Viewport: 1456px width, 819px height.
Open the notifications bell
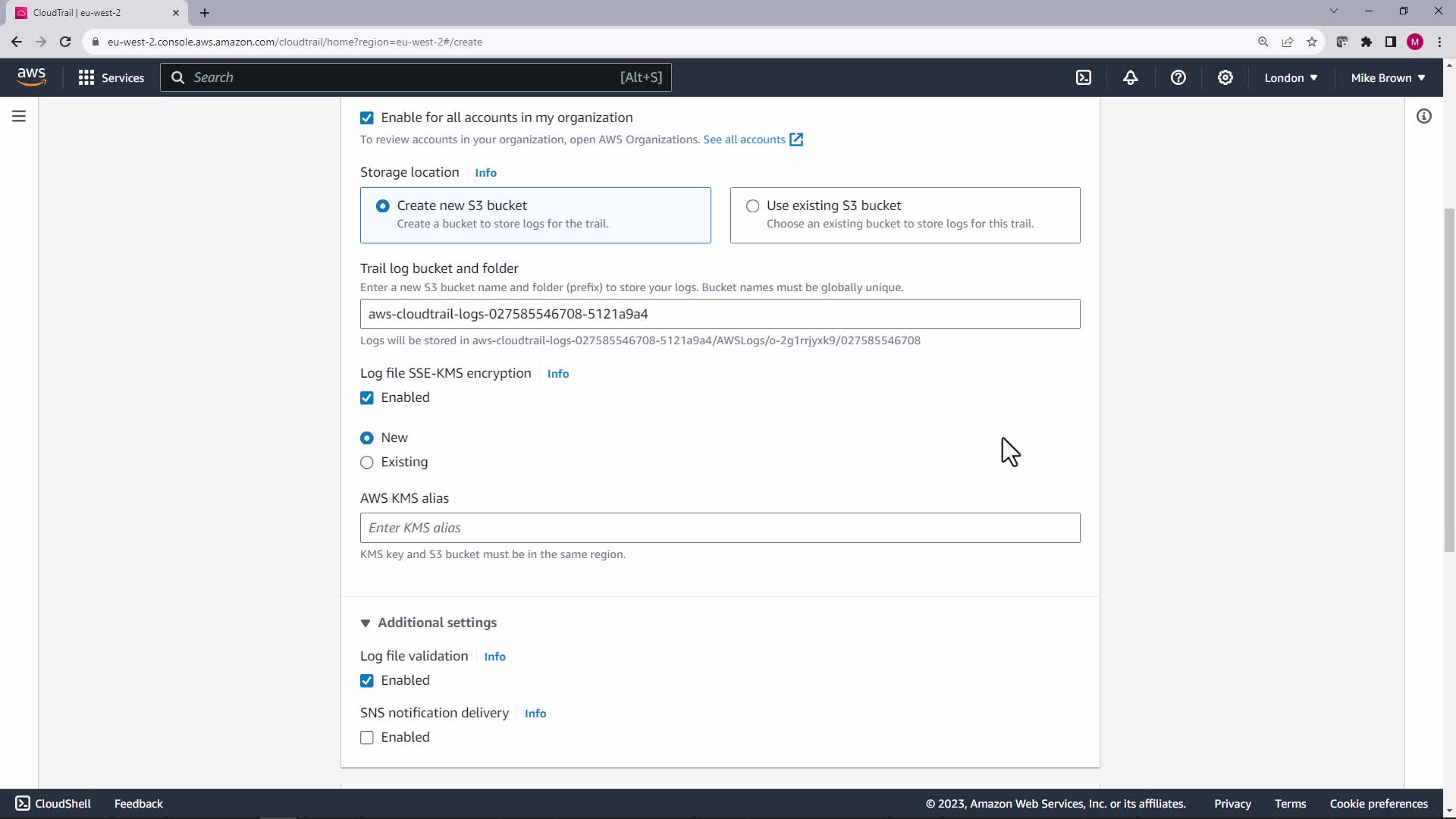point(1131,77)
